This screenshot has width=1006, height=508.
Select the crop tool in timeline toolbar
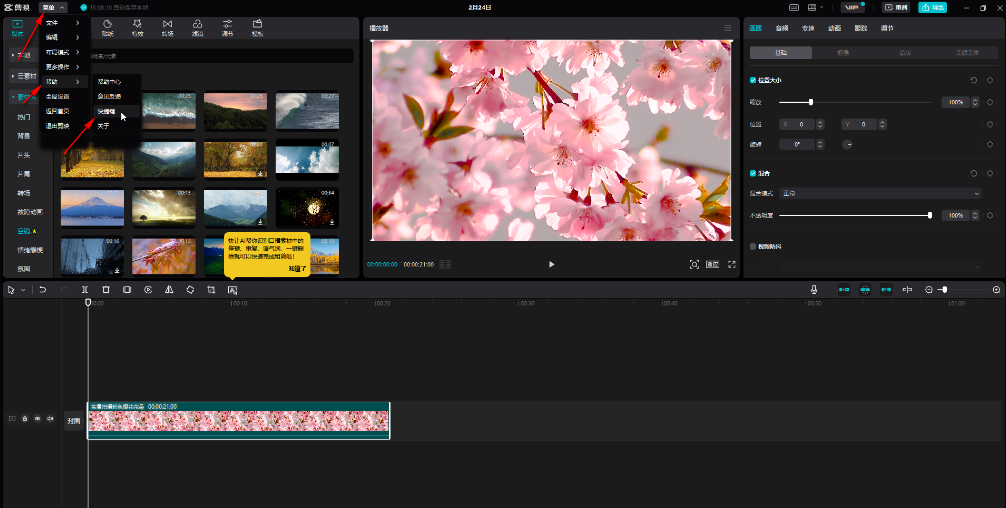tap(211, 289)
